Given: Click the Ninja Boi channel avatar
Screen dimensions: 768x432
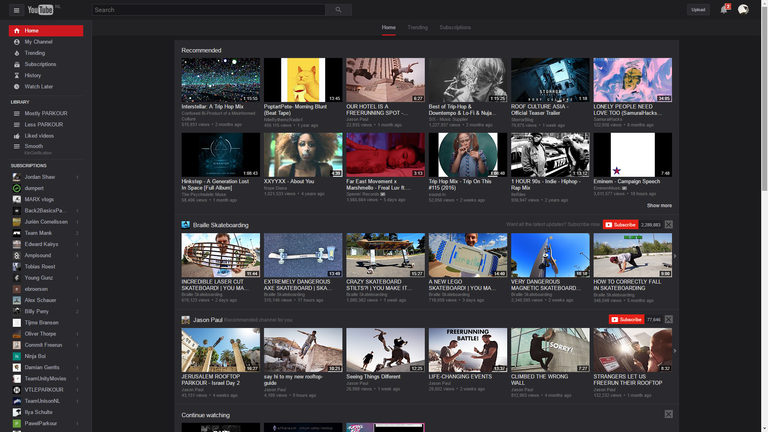Looking at the screenshot, I should 17,356.
